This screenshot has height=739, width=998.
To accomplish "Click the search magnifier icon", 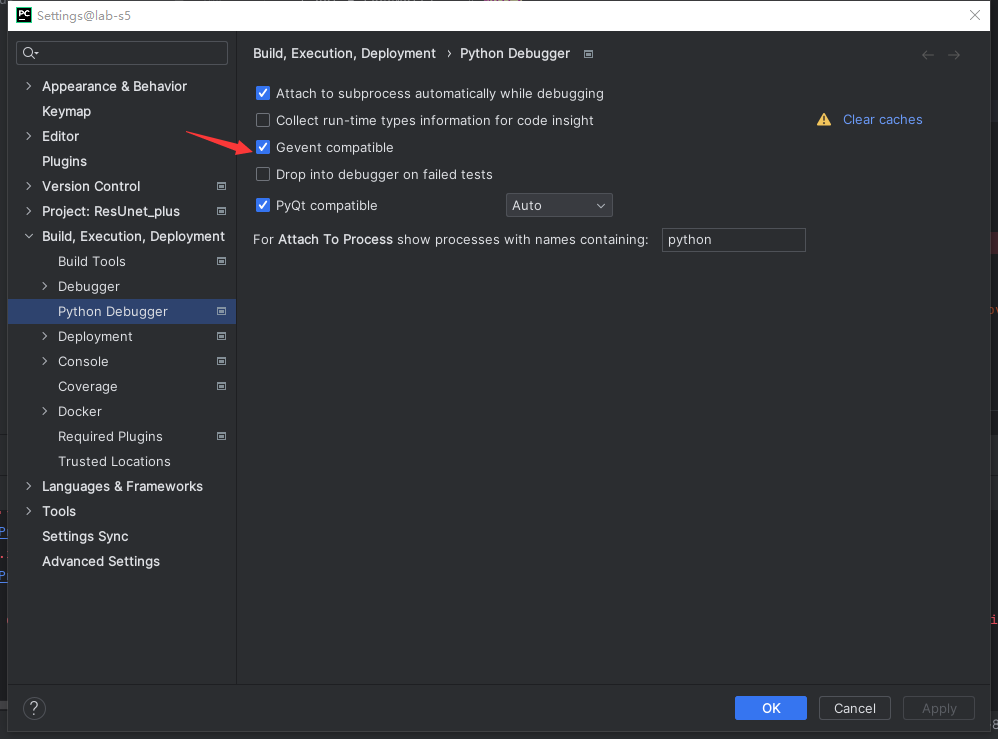I will 30,53.
